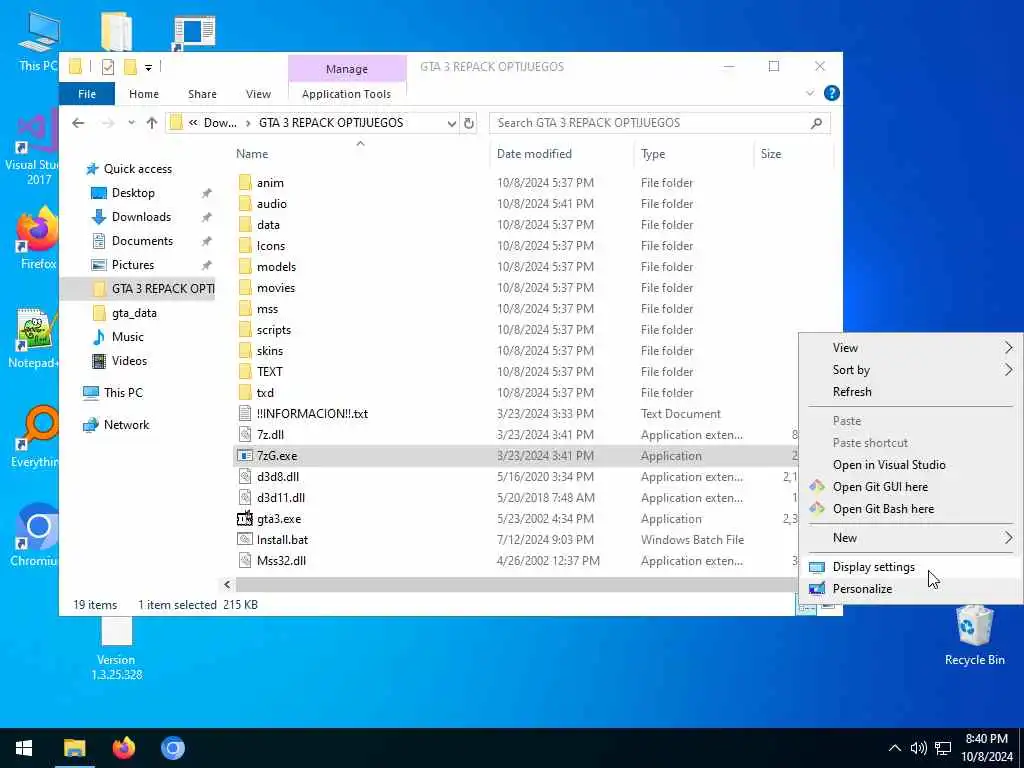Open Notepad++ desktop shortcut
The width and height of the screenshot is (1024, 768).
tap(33, 338)
